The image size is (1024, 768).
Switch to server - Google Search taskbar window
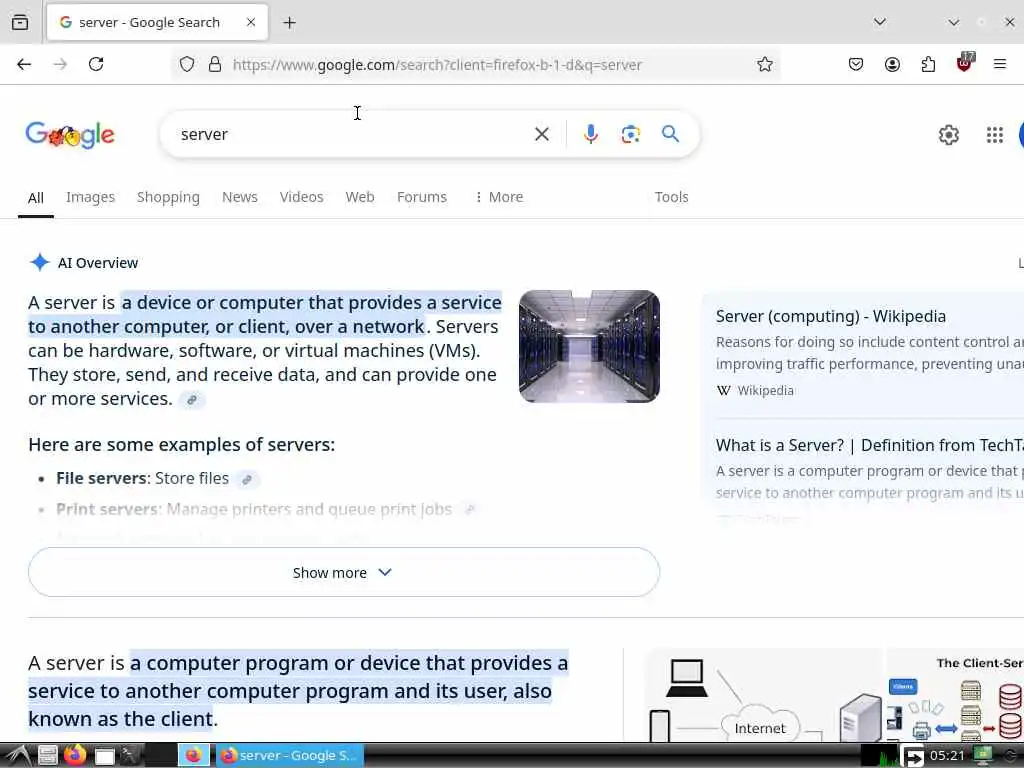point(289,756)
